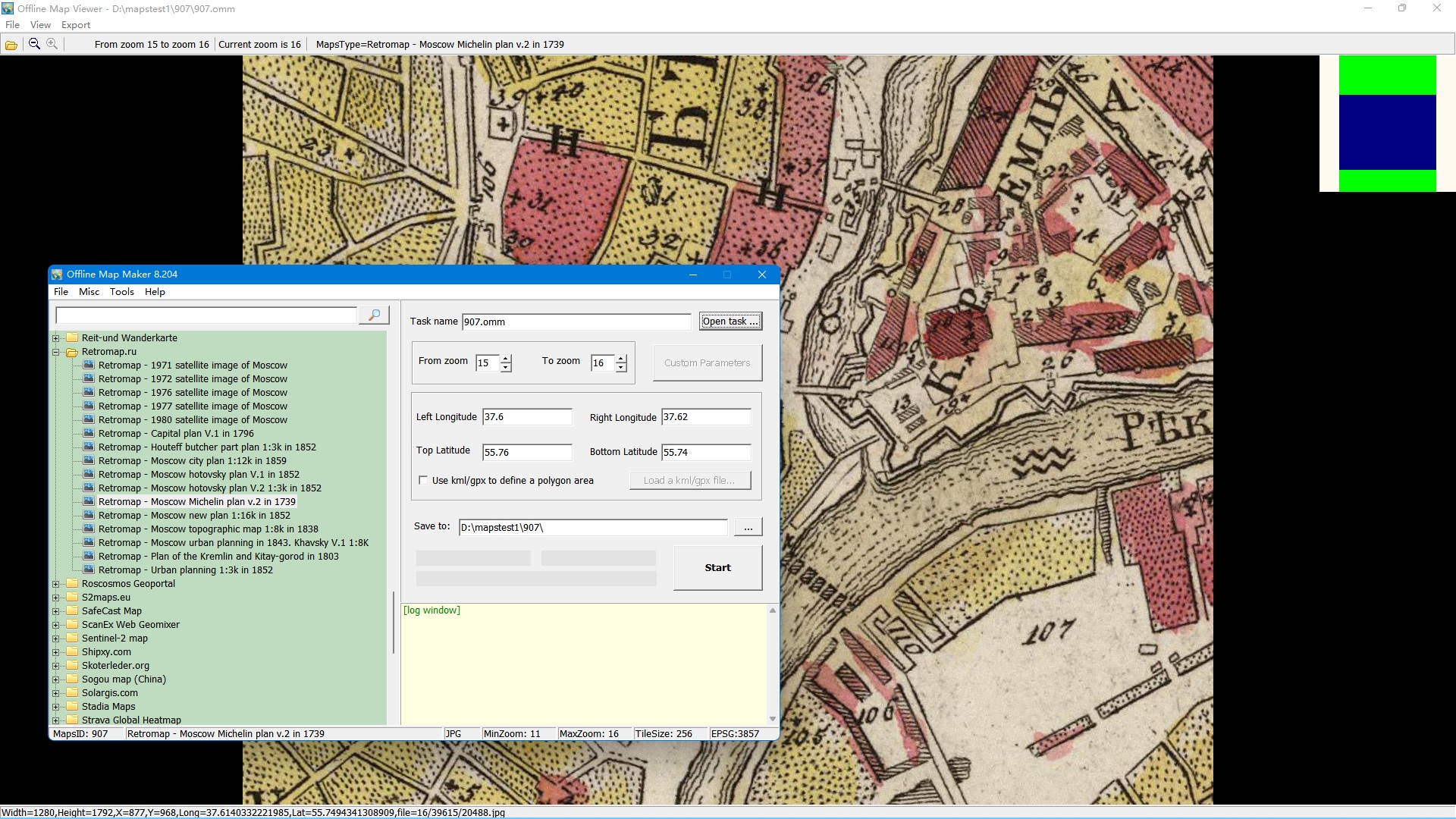The width and height of the screenshot is (1456, 819).
Task: Click the Offline Map Maker title bar icon
Action: click(58, 275)
